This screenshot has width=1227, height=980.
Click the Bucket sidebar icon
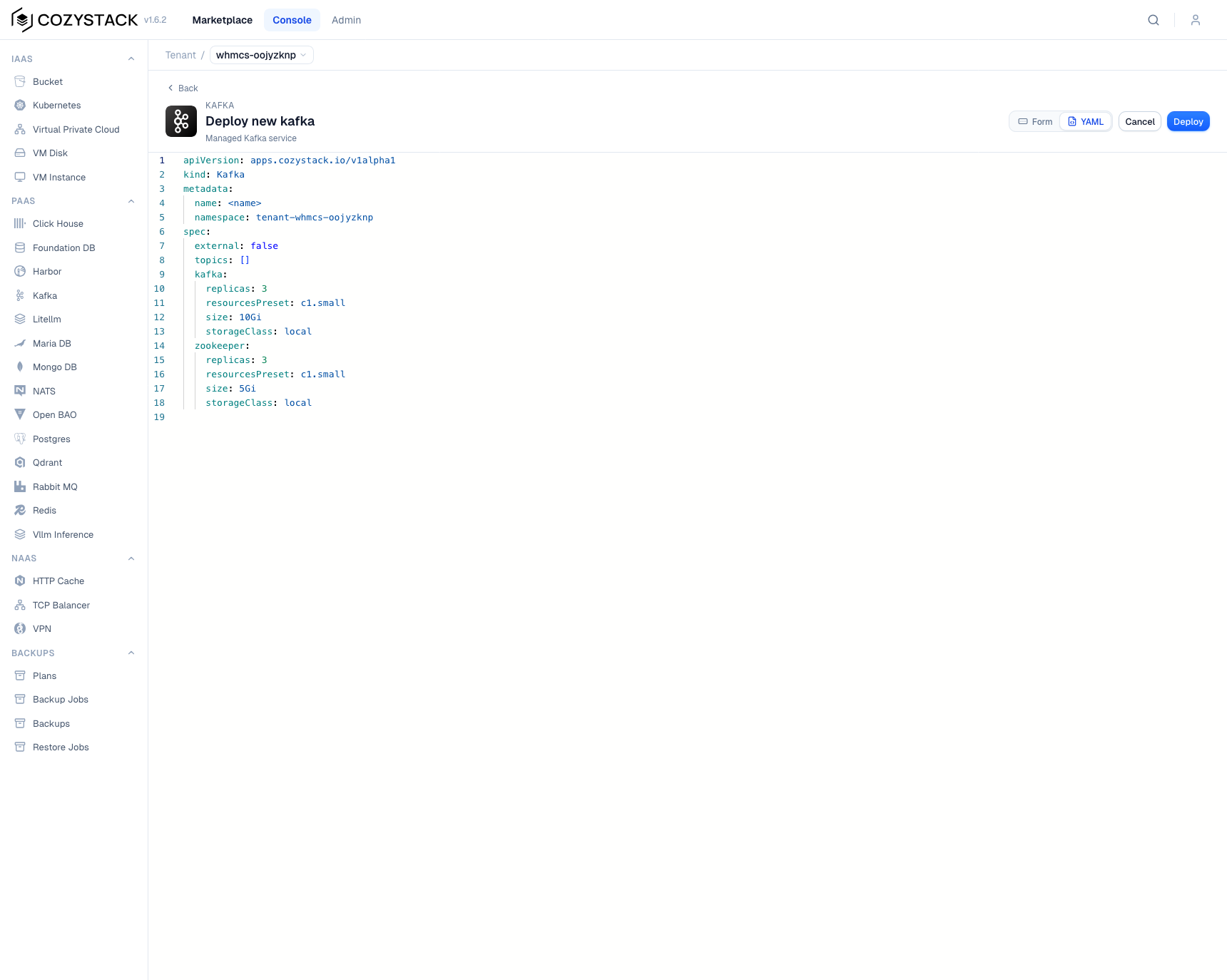(x=20, y=81)
